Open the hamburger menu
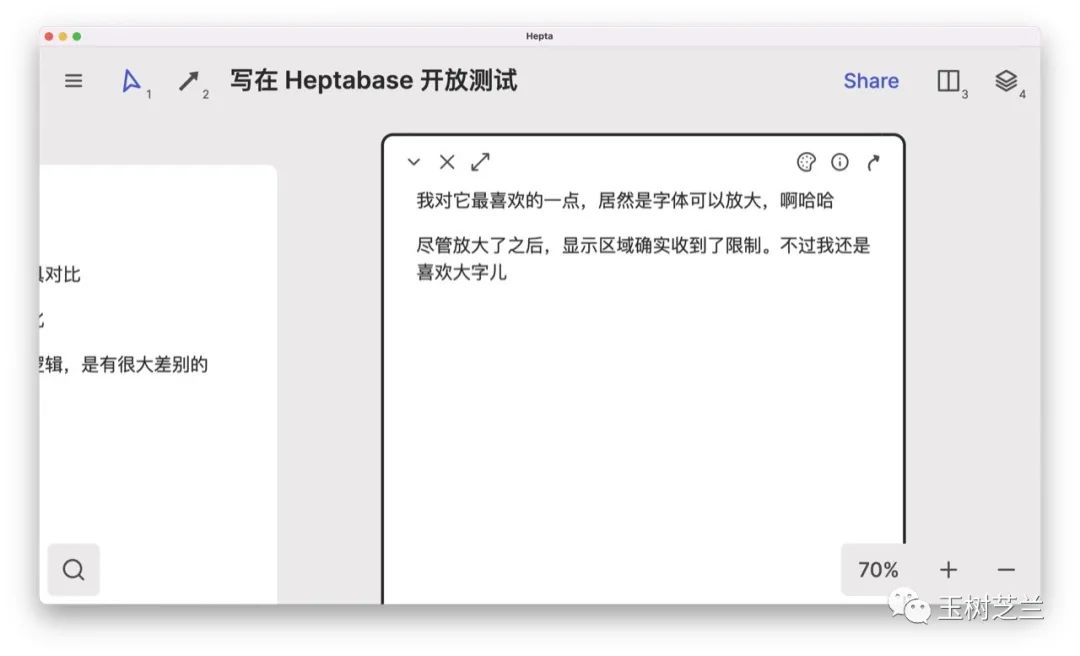1080x656 pixels. coord(74,81)
